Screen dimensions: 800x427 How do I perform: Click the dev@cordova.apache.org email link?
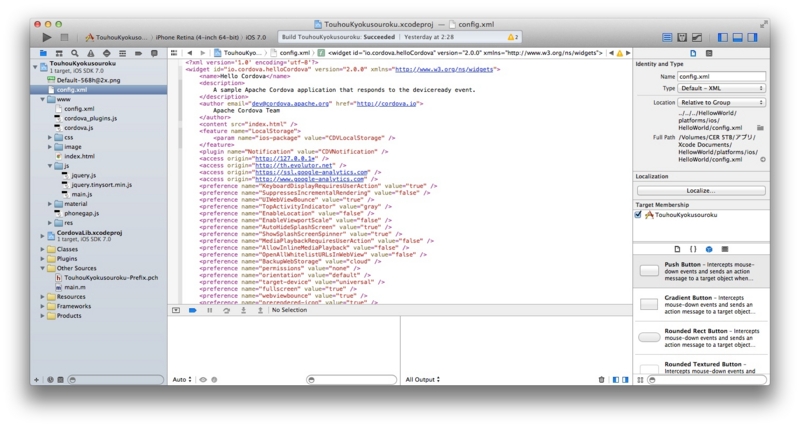pos(290,104)
